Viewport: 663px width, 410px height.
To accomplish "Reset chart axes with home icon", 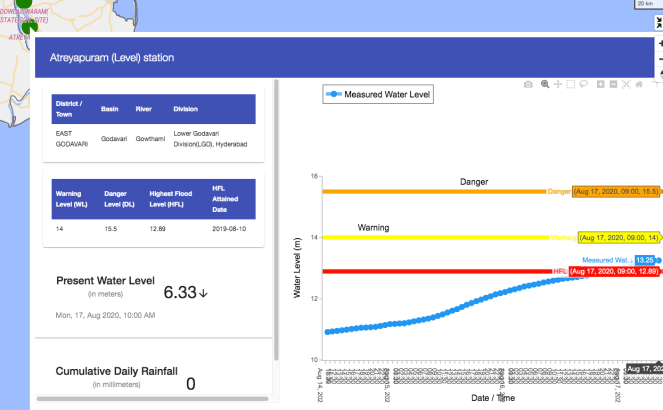I will pos(638,85).
